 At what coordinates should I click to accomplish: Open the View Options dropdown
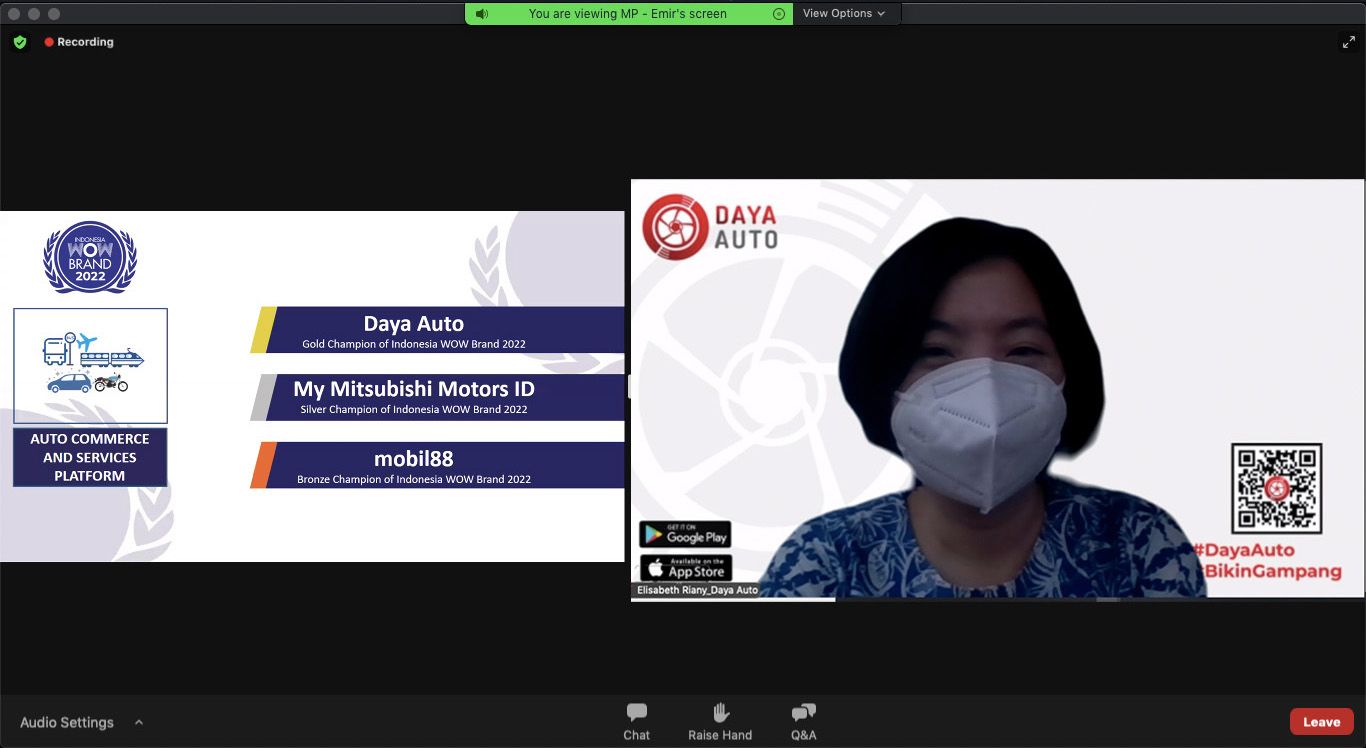pyautogui.click(x=845, y=14)
